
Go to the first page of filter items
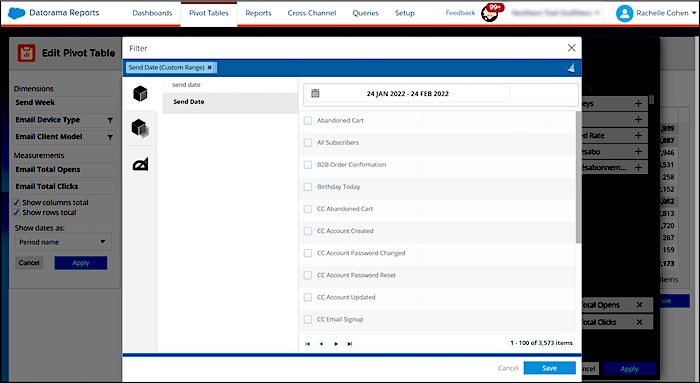point(307,344)
